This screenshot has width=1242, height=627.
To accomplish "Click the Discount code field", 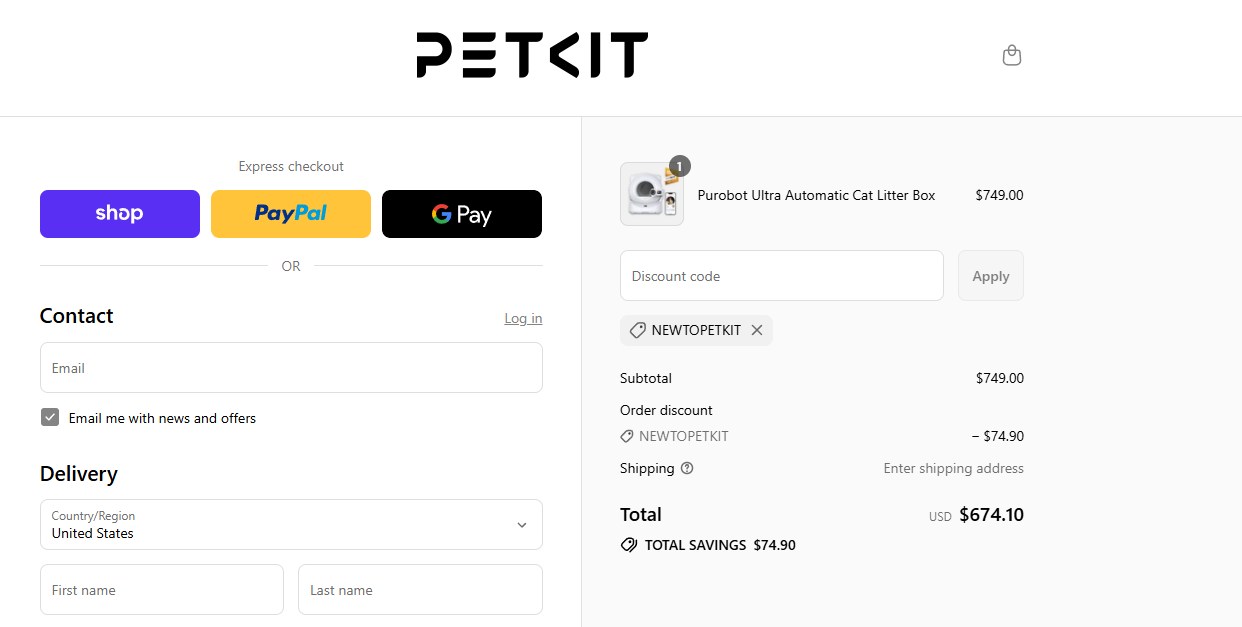I will point(781,275).
